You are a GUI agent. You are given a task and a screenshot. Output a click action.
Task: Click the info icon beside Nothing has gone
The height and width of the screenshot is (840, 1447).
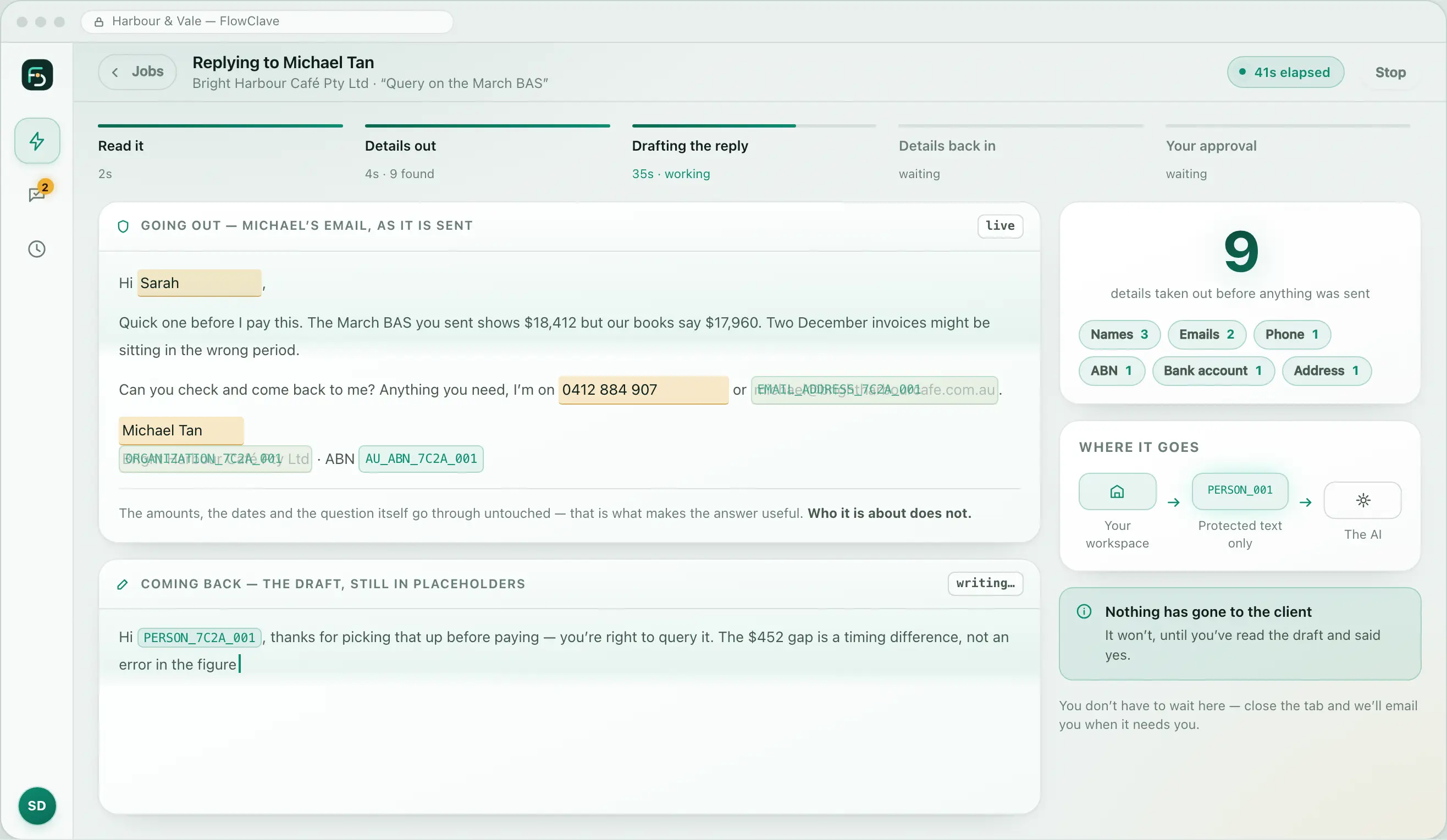1084,611
